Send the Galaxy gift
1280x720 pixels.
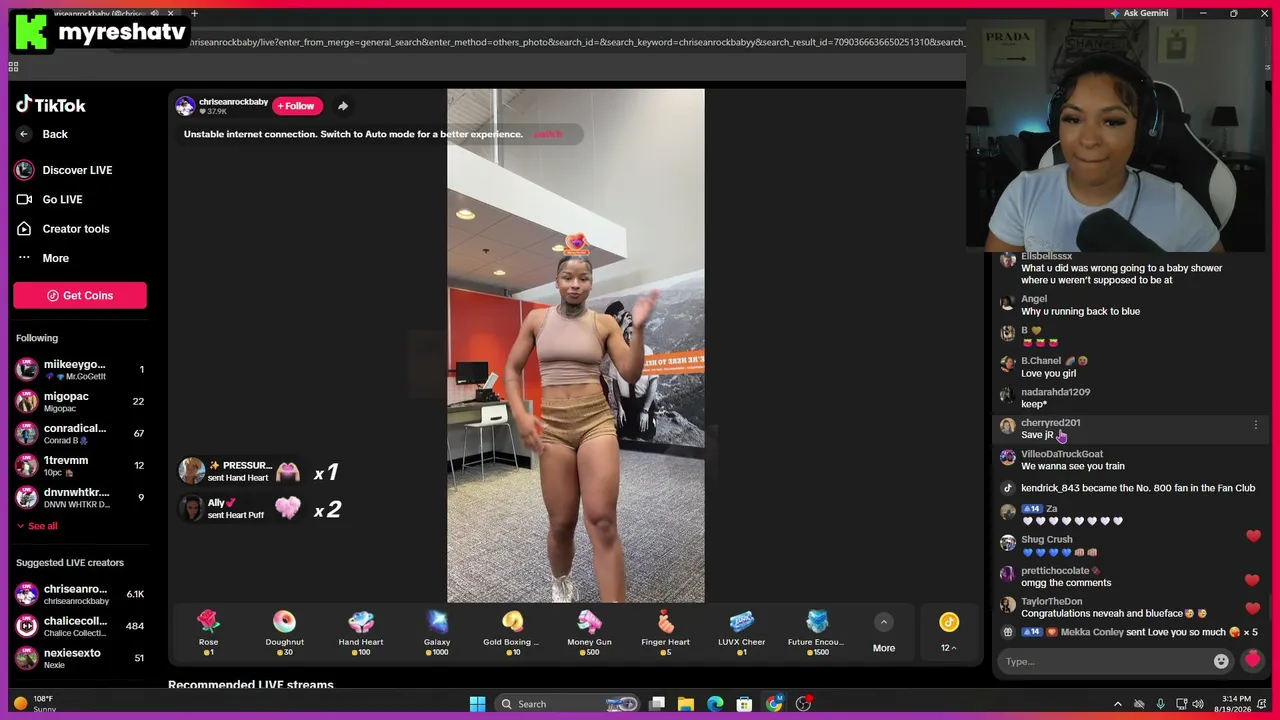coord(437,633)
